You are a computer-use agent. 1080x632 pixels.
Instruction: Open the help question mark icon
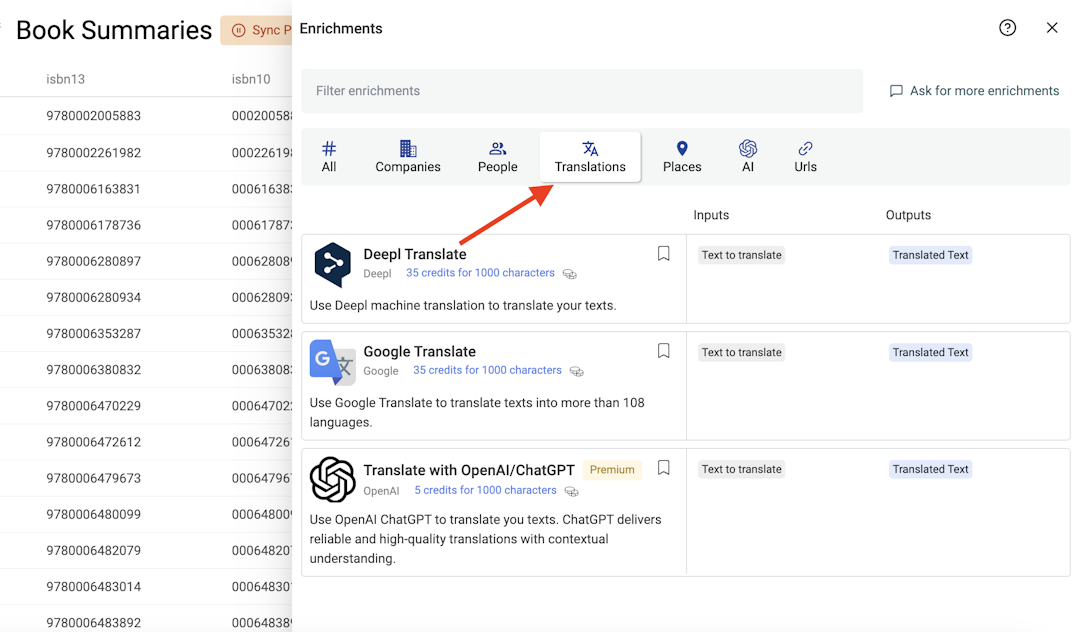tap(1007, 28)
